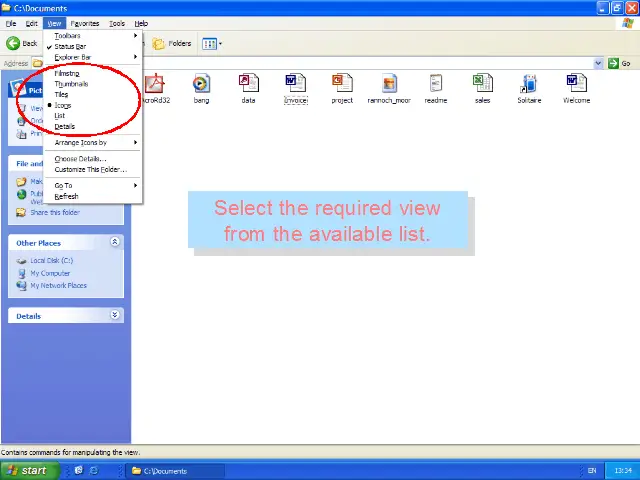Click the C:\Documents taskbar button

(x=175, y=471)
